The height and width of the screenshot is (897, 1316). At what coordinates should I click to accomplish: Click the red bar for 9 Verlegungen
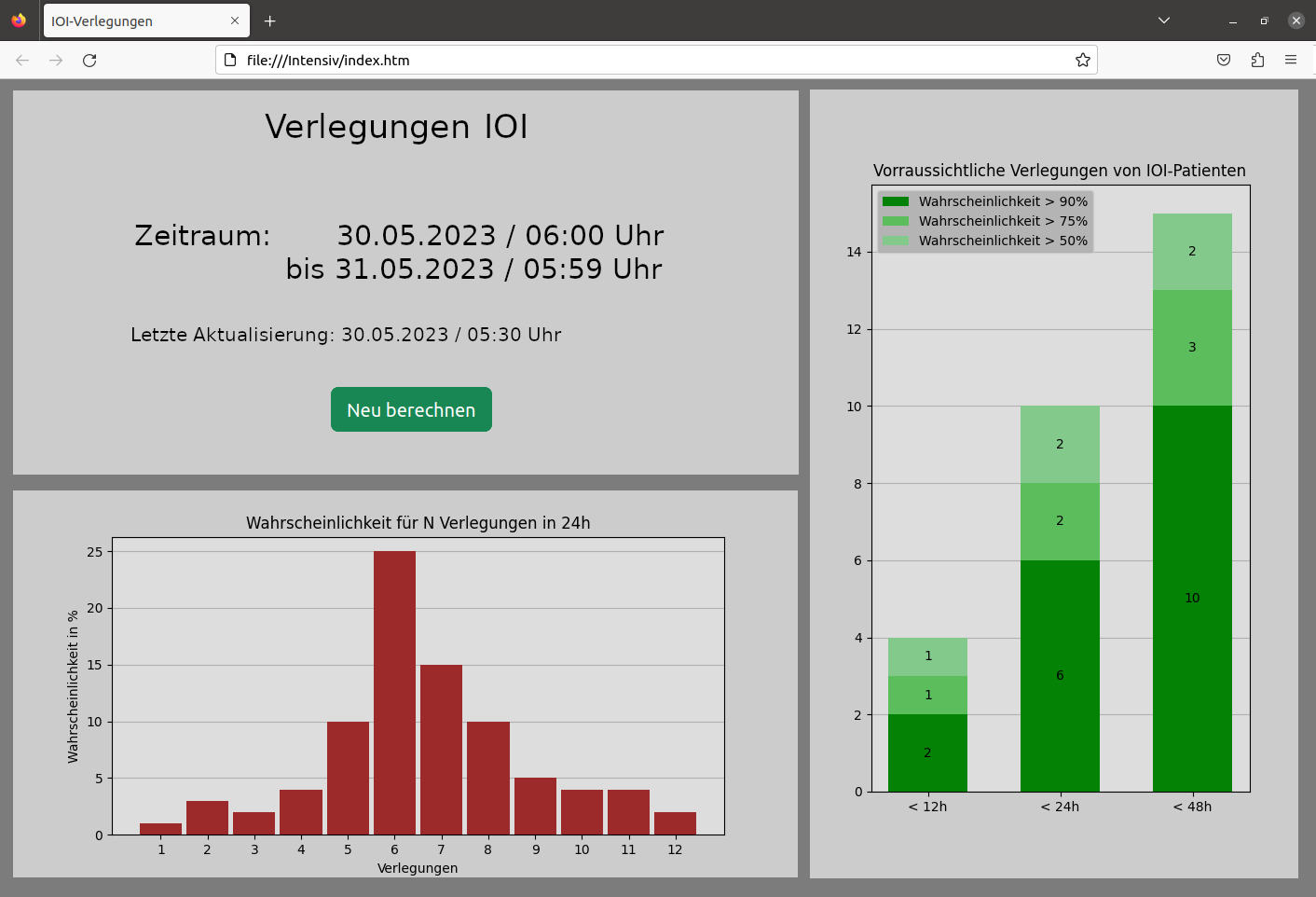point(535,806)
